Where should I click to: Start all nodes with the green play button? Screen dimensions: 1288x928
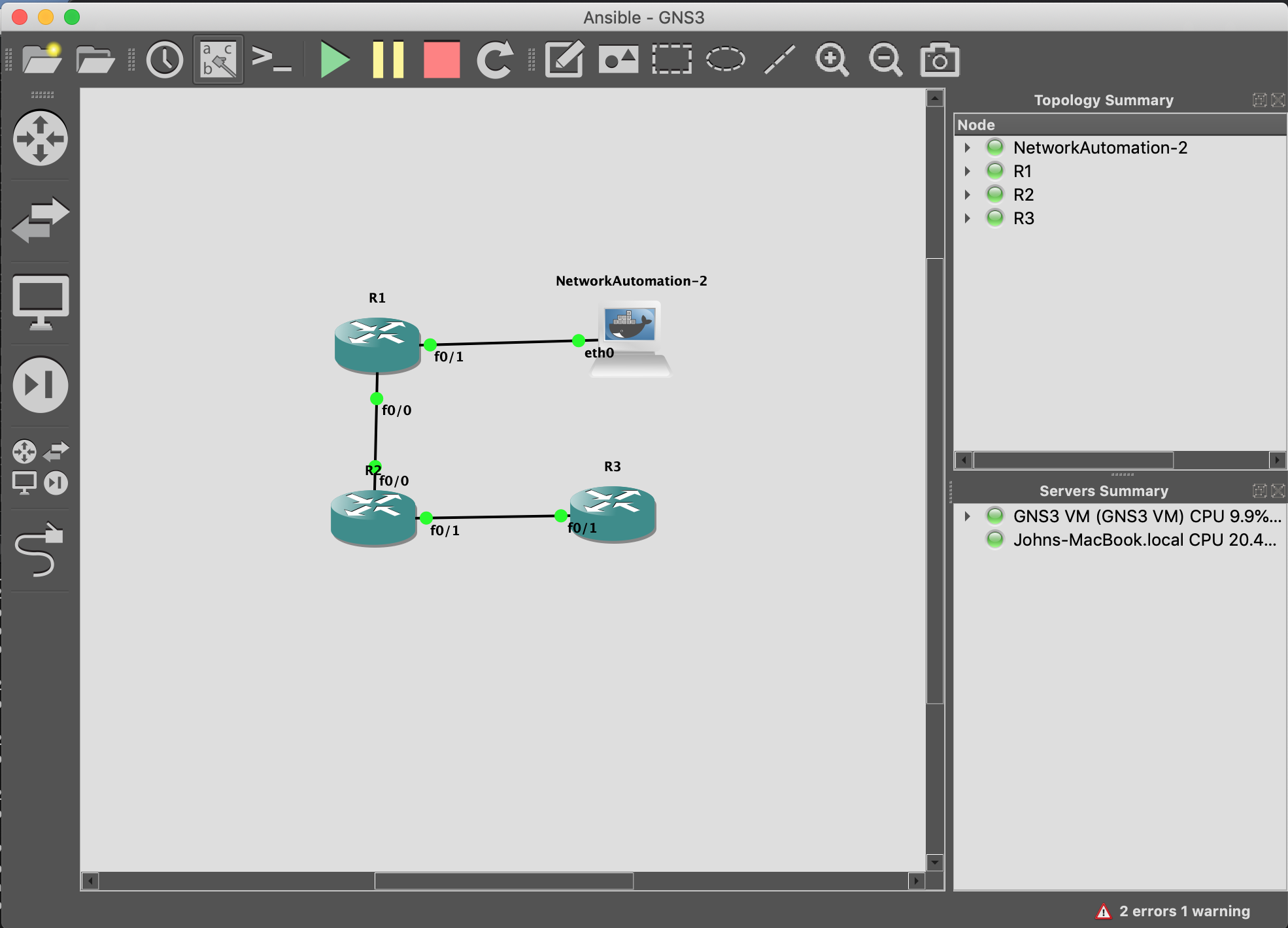(x=335, y=60)
